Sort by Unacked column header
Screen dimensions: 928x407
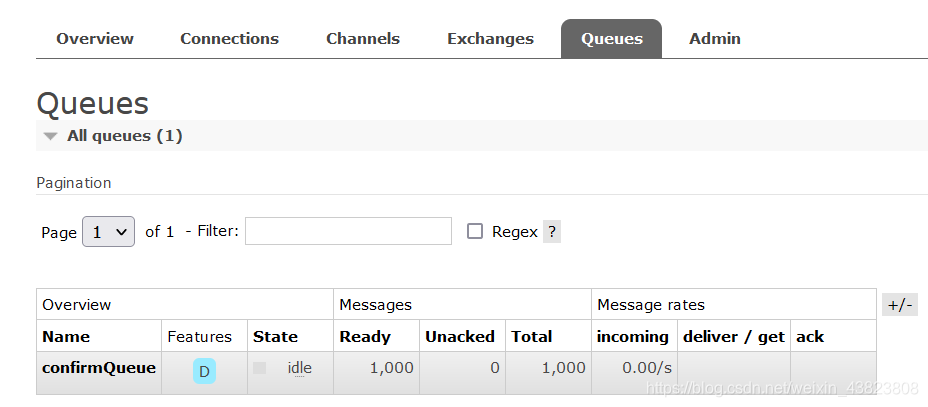tap(460, 337)
